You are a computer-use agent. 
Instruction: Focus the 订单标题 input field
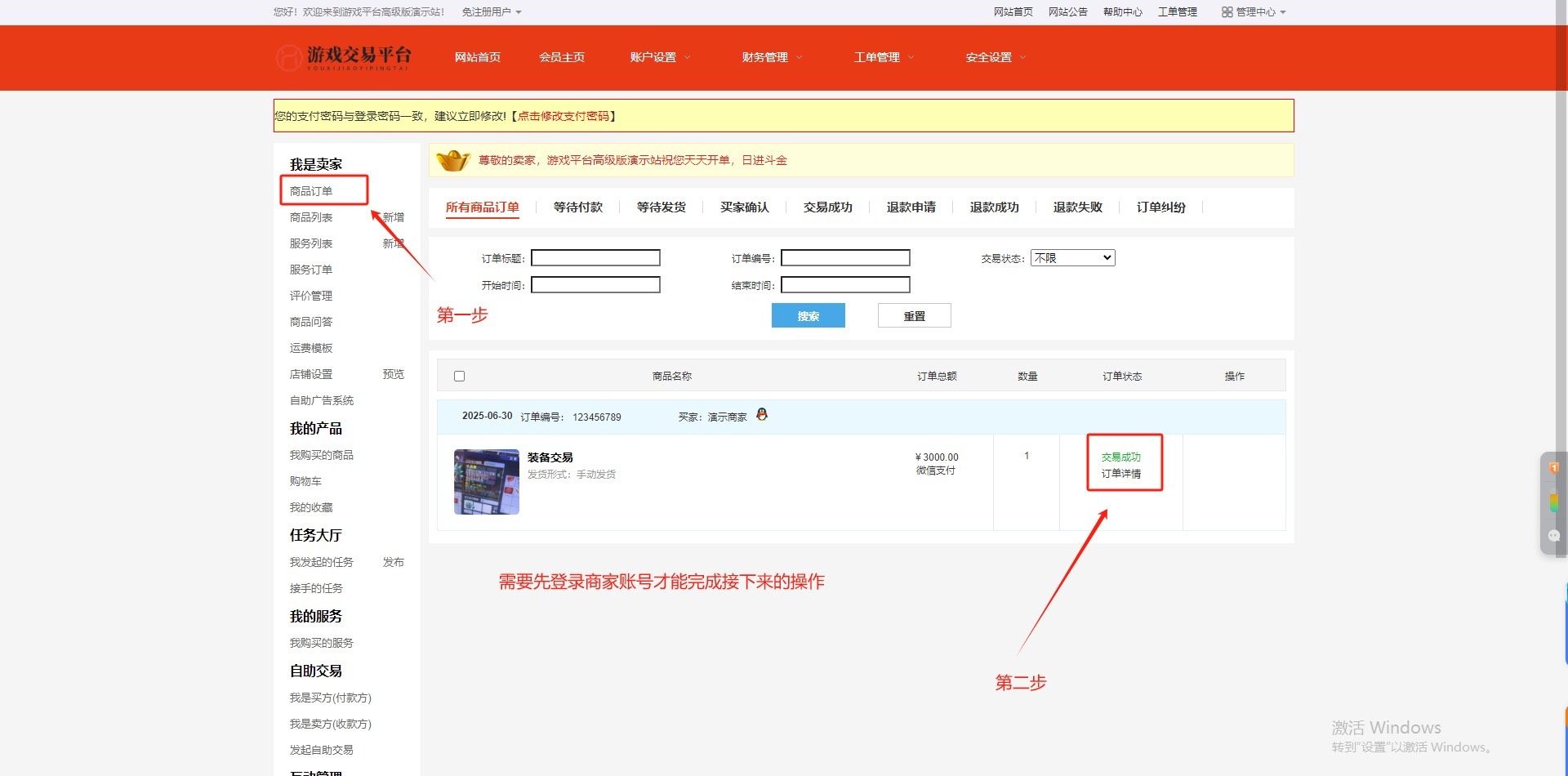[595, 258]
